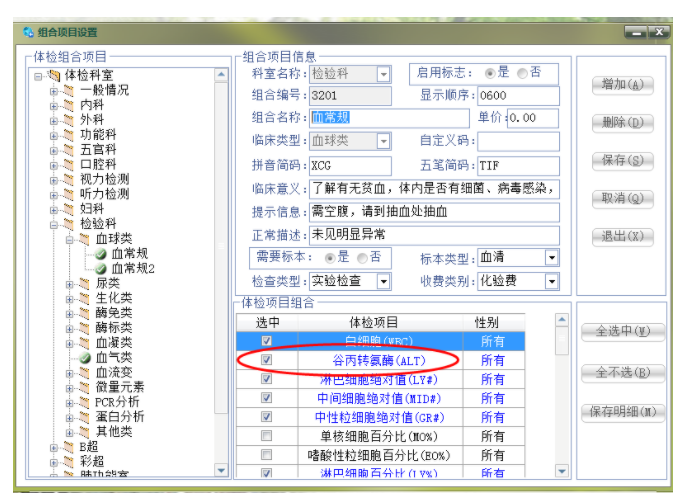The height and width of the screenshot is (502, 681).
Task: Open the 收费类别 dropdown
Action: 552,281
